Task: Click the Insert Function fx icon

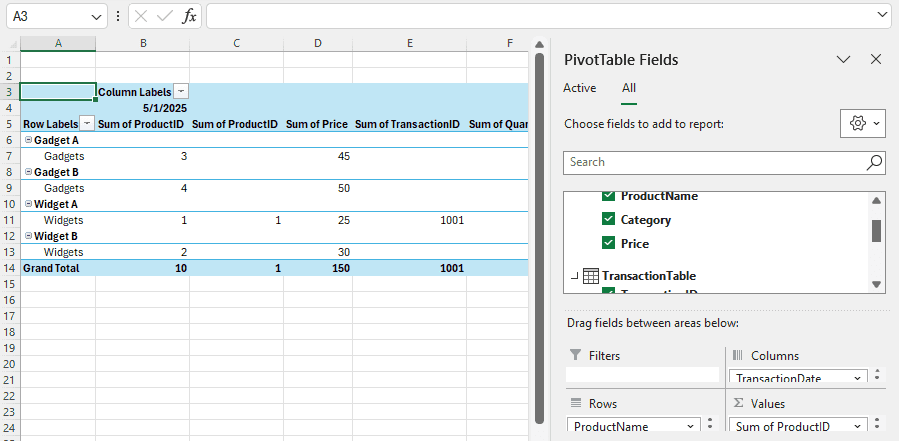Action: click(x=189, y=17)
